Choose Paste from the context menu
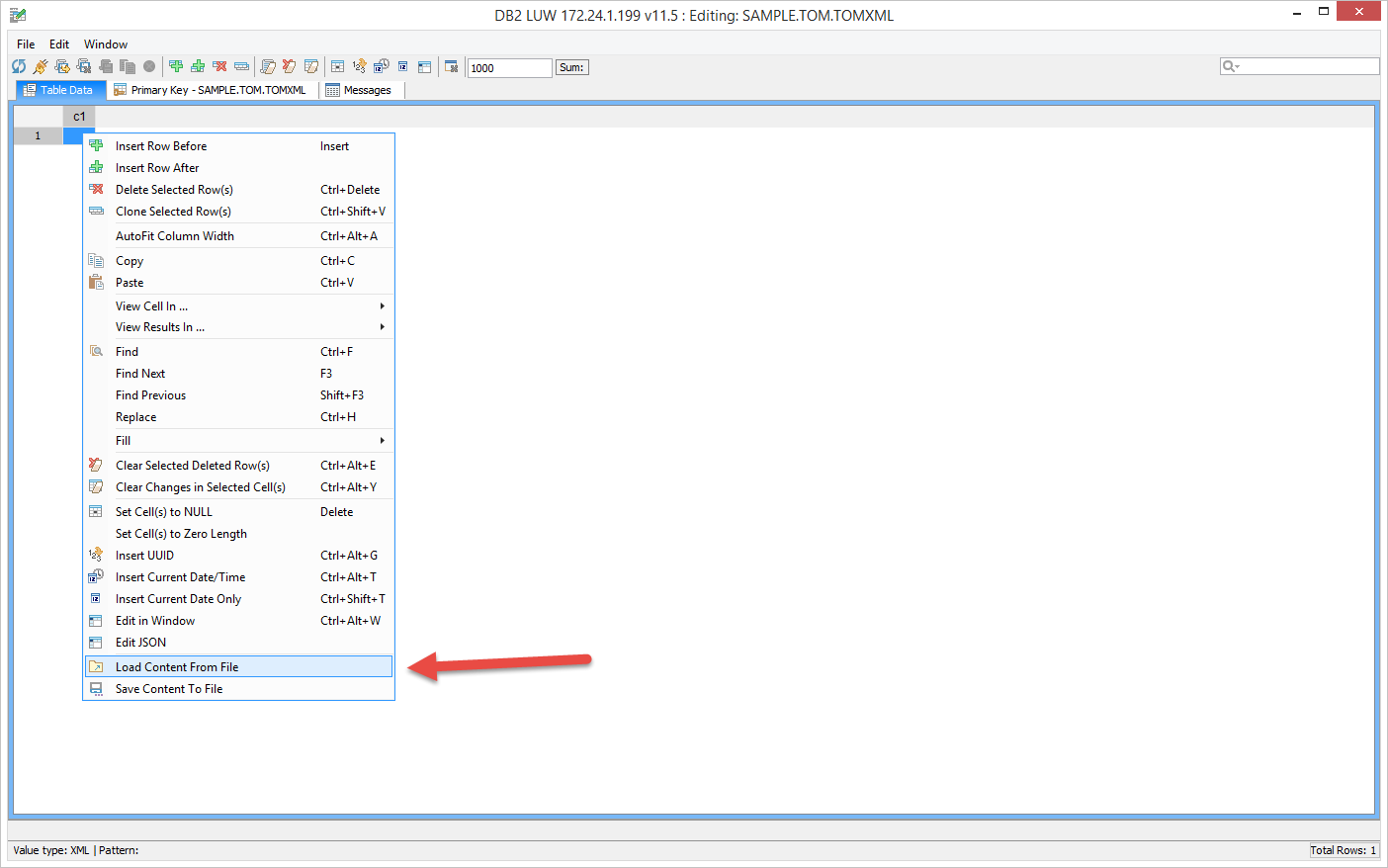This screenshot has width=1388, height=868. point(239,283)
